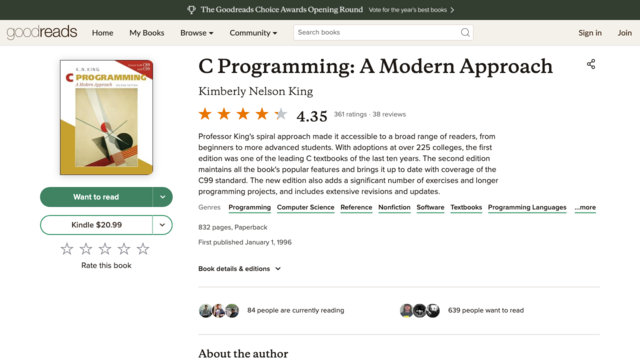Open the Browse dropdown menu
The width and height of the screenshot is (640, 360).
click(x=197, y=33)
